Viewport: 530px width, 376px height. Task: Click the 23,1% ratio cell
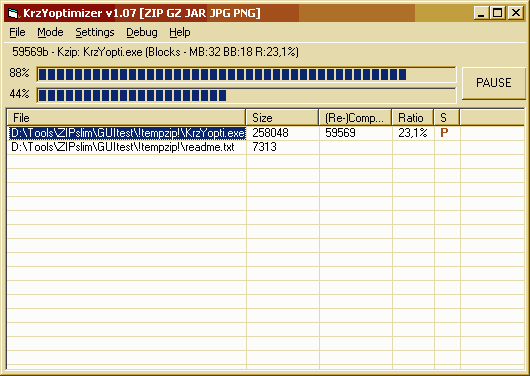pos(413,133)
